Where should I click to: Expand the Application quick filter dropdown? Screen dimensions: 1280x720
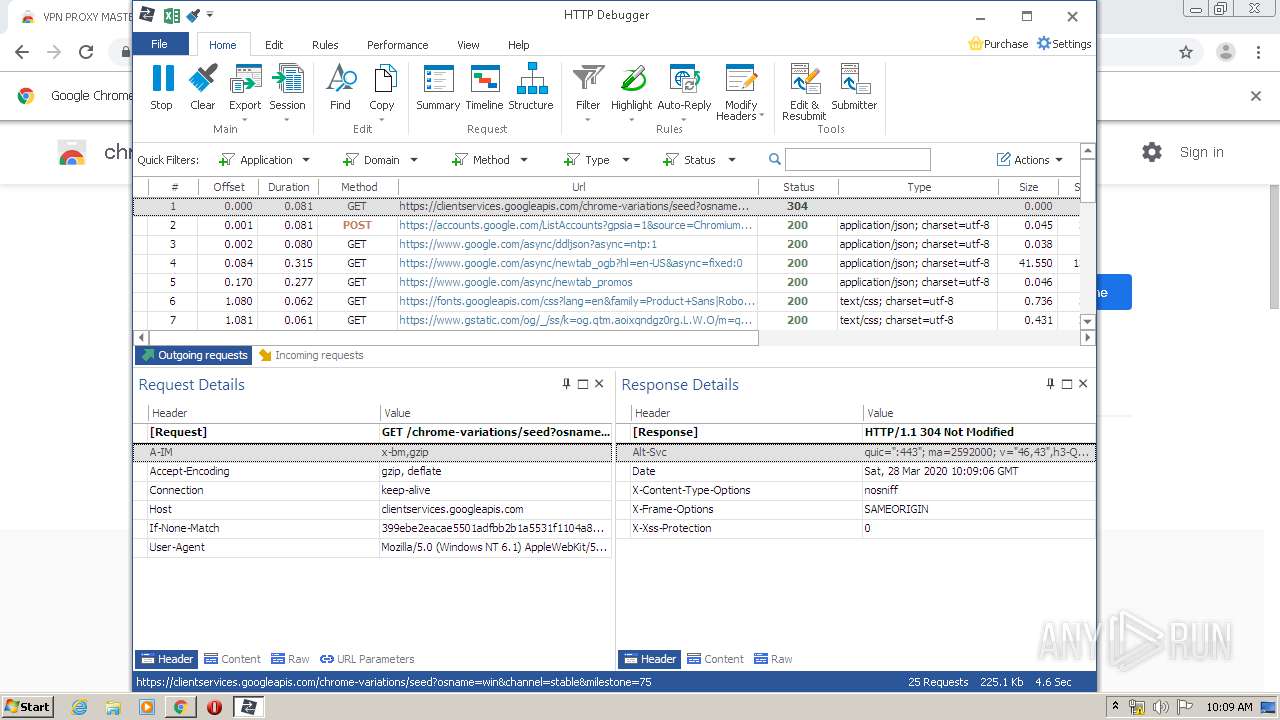pyautogui.click(x=306, y=160)
